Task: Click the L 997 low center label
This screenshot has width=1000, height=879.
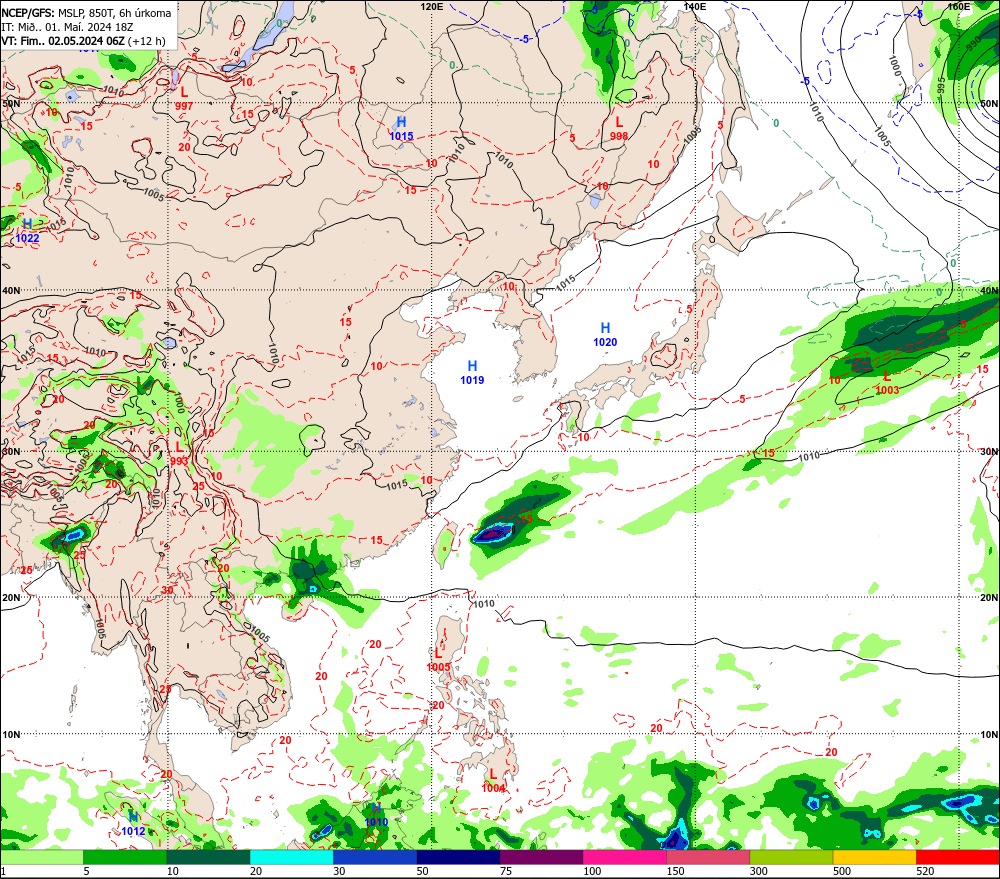Action: click(184, 98)
